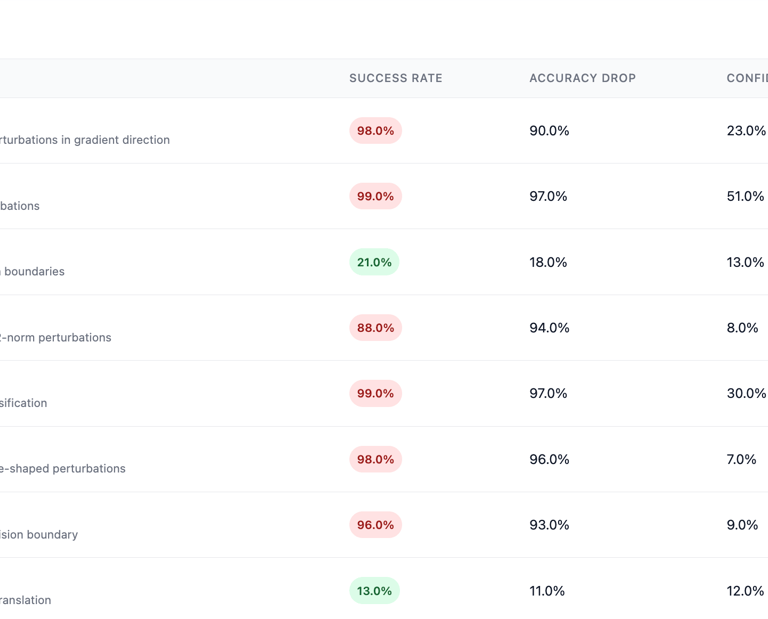Click the 88.0% success rate badge

(x=376, y=328)
